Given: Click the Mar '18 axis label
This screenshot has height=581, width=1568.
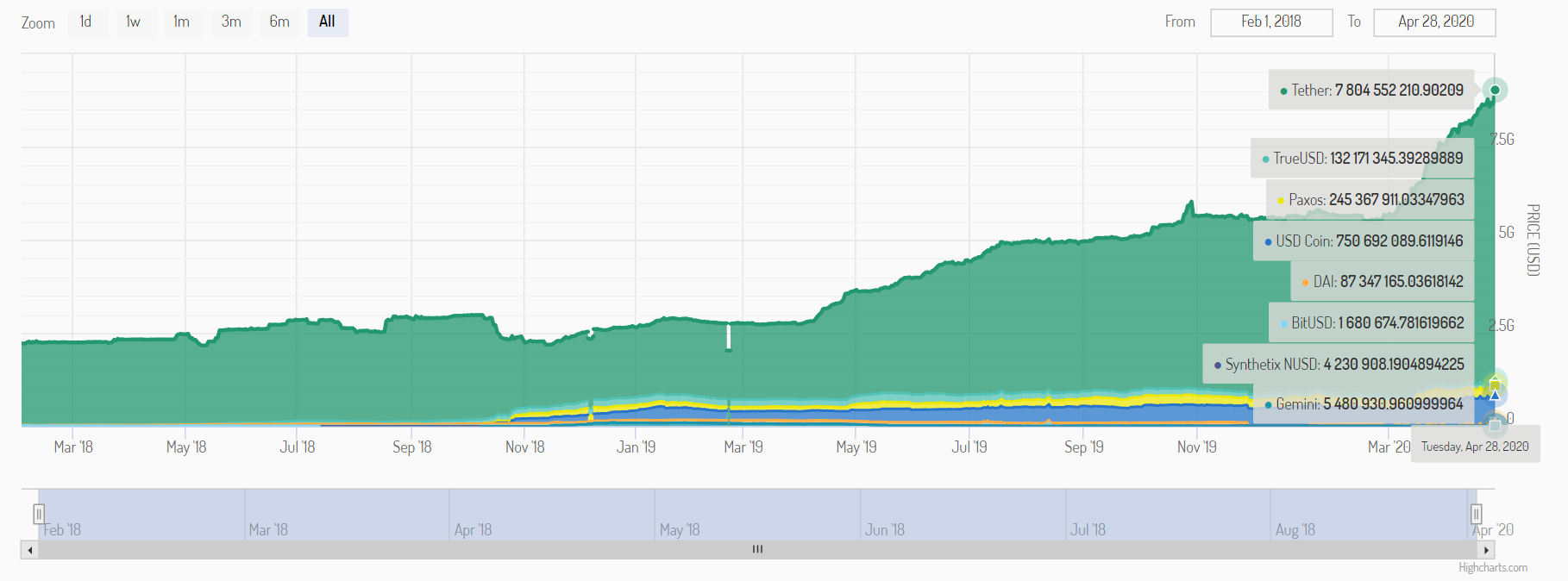Looking at the screenshot, I should pyautogui.click(x=73, y=447).
